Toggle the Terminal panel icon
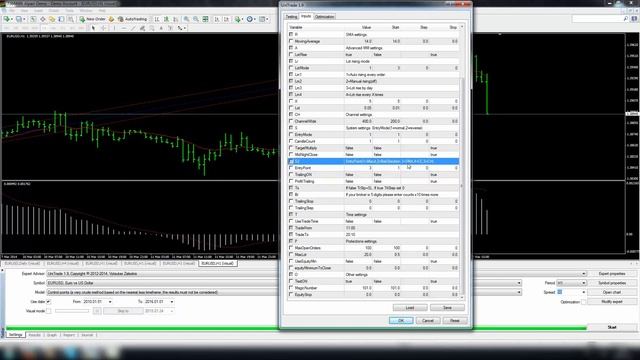 point(61,19)
